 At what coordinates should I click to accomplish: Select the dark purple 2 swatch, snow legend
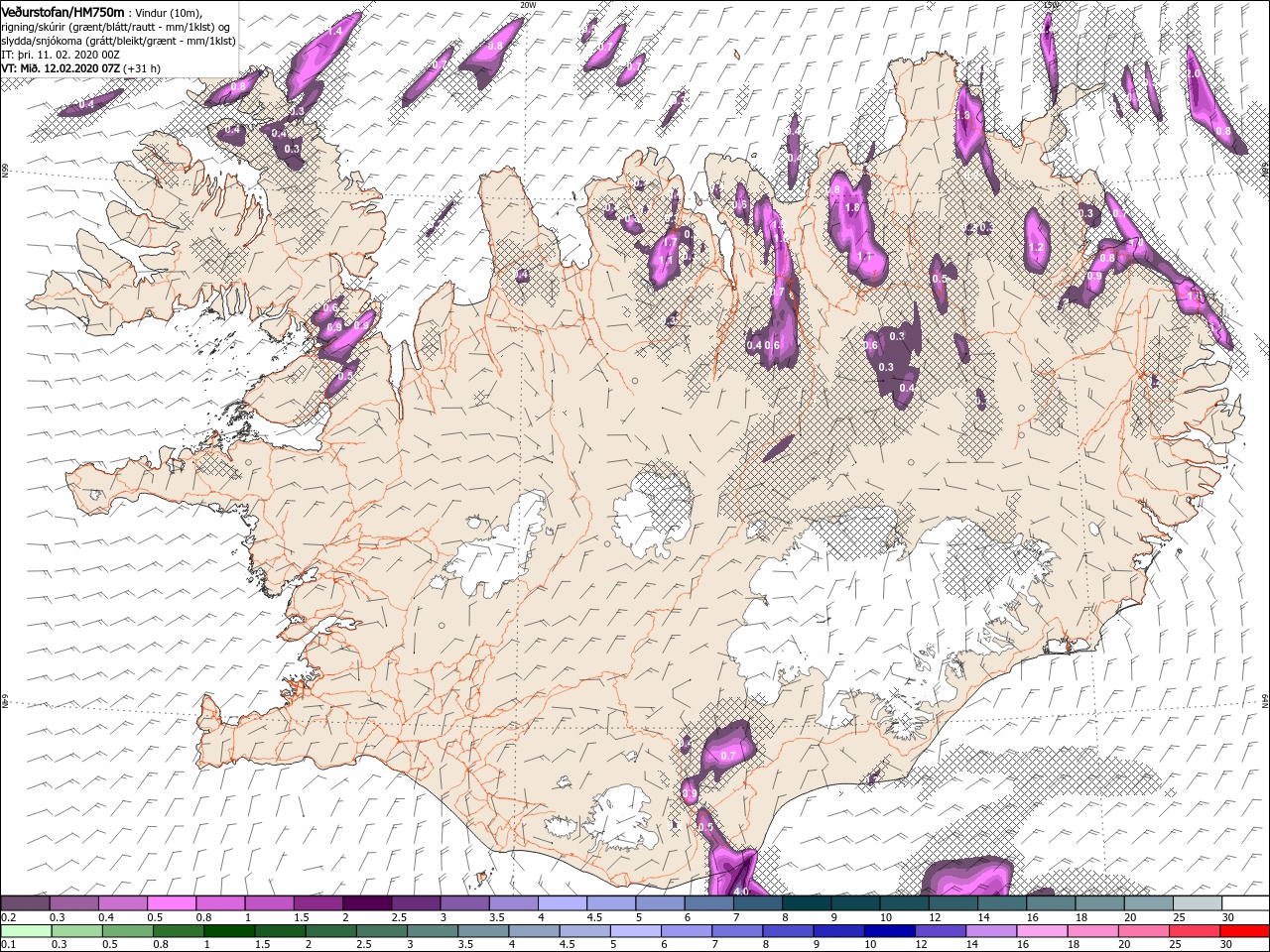(366, 903)
